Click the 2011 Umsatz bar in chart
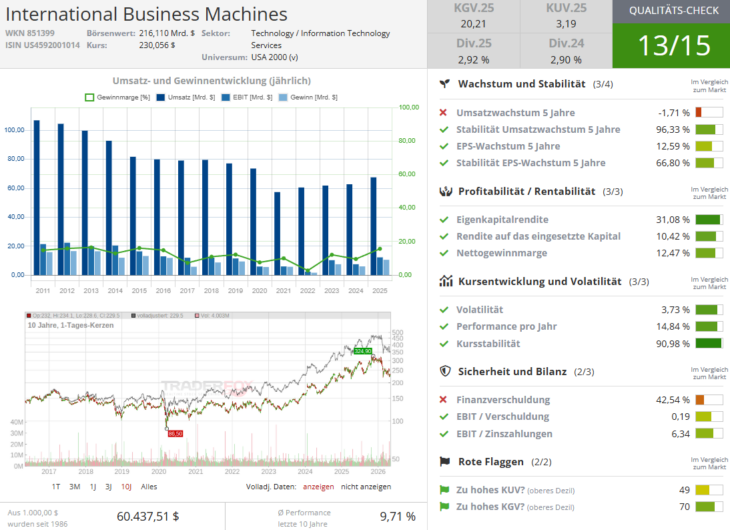 (x=37, y=197)
